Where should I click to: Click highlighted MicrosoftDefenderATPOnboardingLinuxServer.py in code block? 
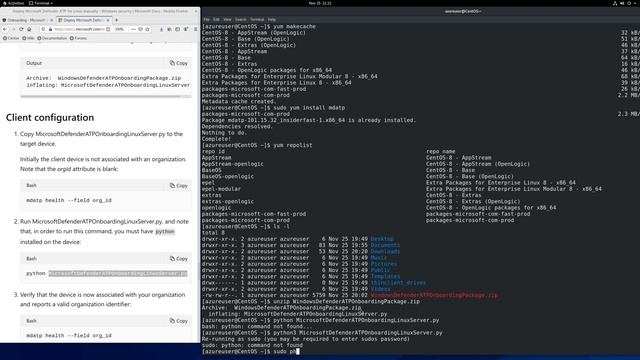pyautogui.click(x=118, y=273)
